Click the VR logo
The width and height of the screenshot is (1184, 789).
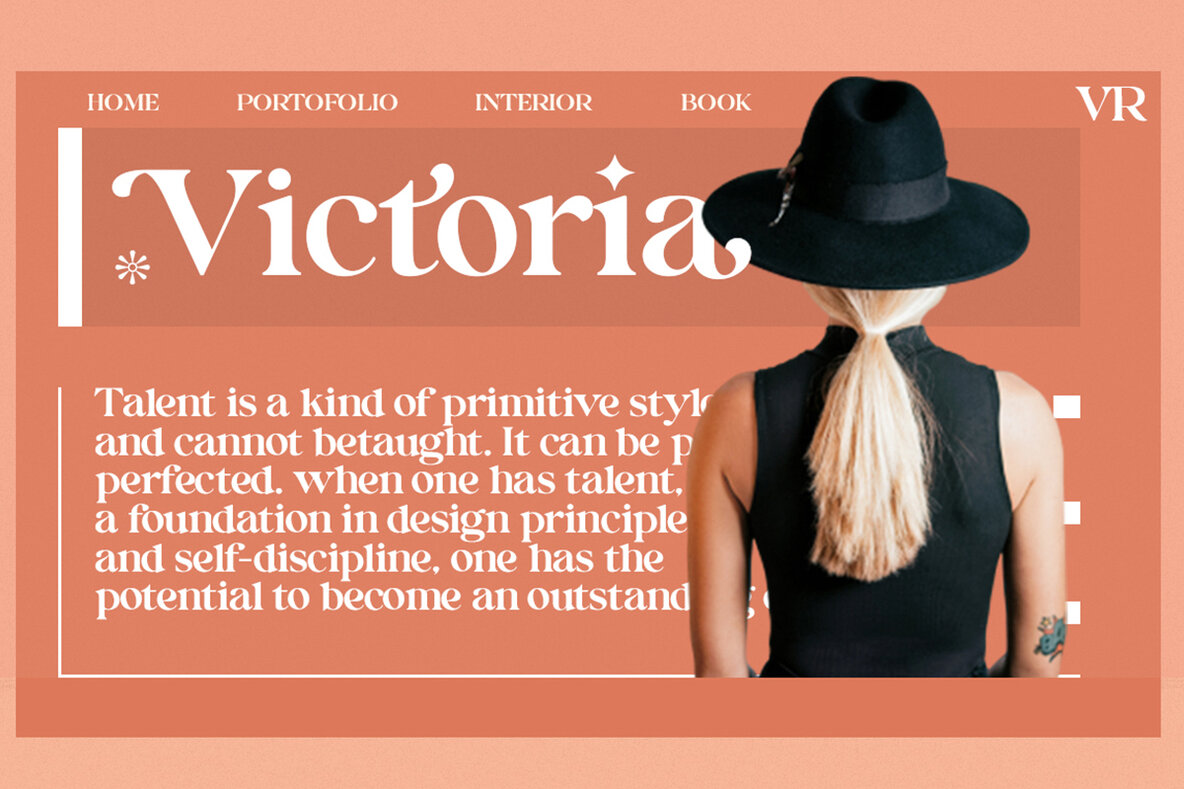(x=1111, y=103)
